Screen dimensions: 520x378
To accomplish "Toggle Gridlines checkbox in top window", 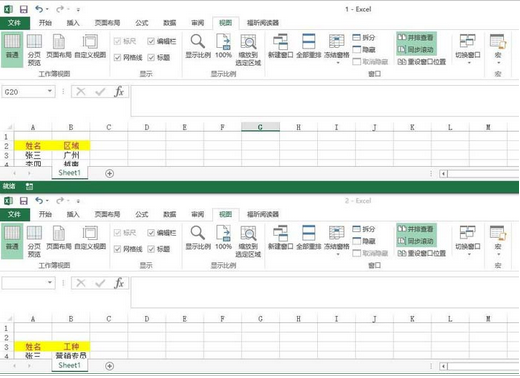I will (117, 57).
